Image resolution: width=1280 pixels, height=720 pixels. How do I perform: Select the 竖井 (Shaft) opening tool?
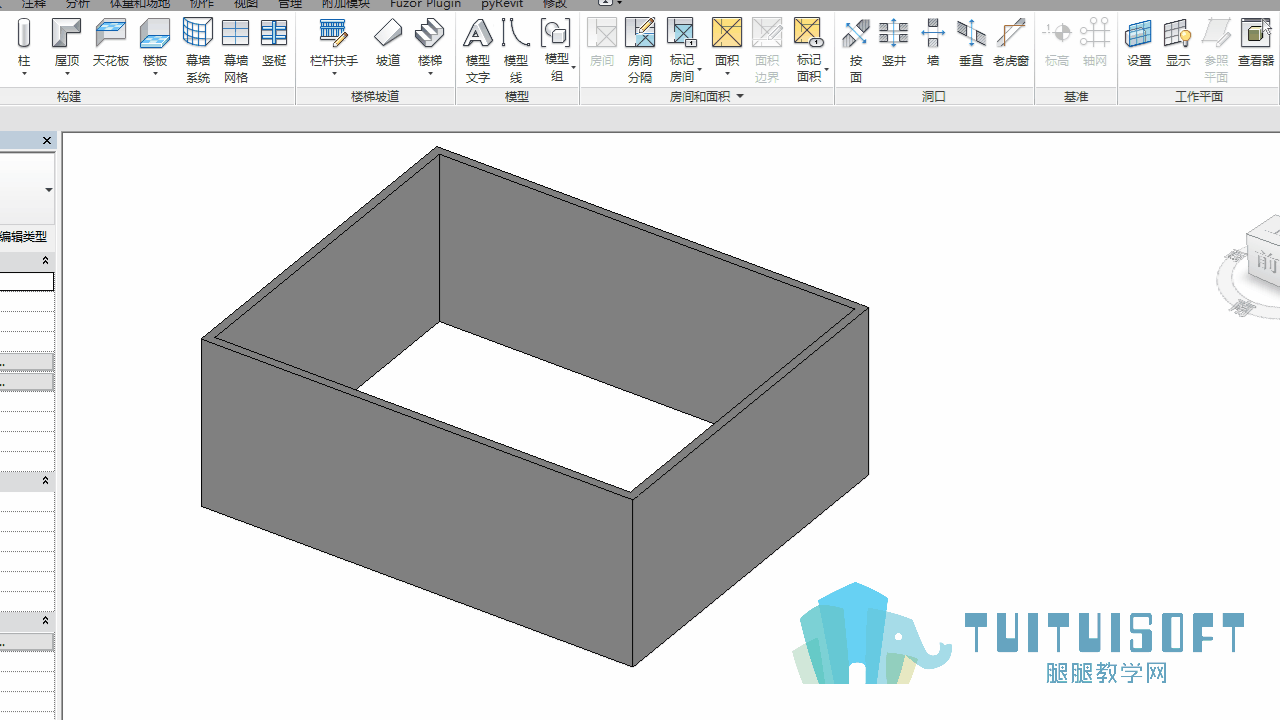(894, 44)
